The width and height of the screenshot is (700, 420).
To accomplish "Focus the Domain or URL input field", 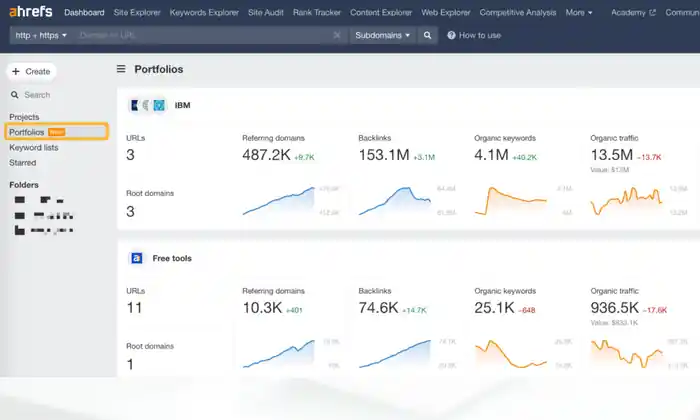I will click(203, 35).
